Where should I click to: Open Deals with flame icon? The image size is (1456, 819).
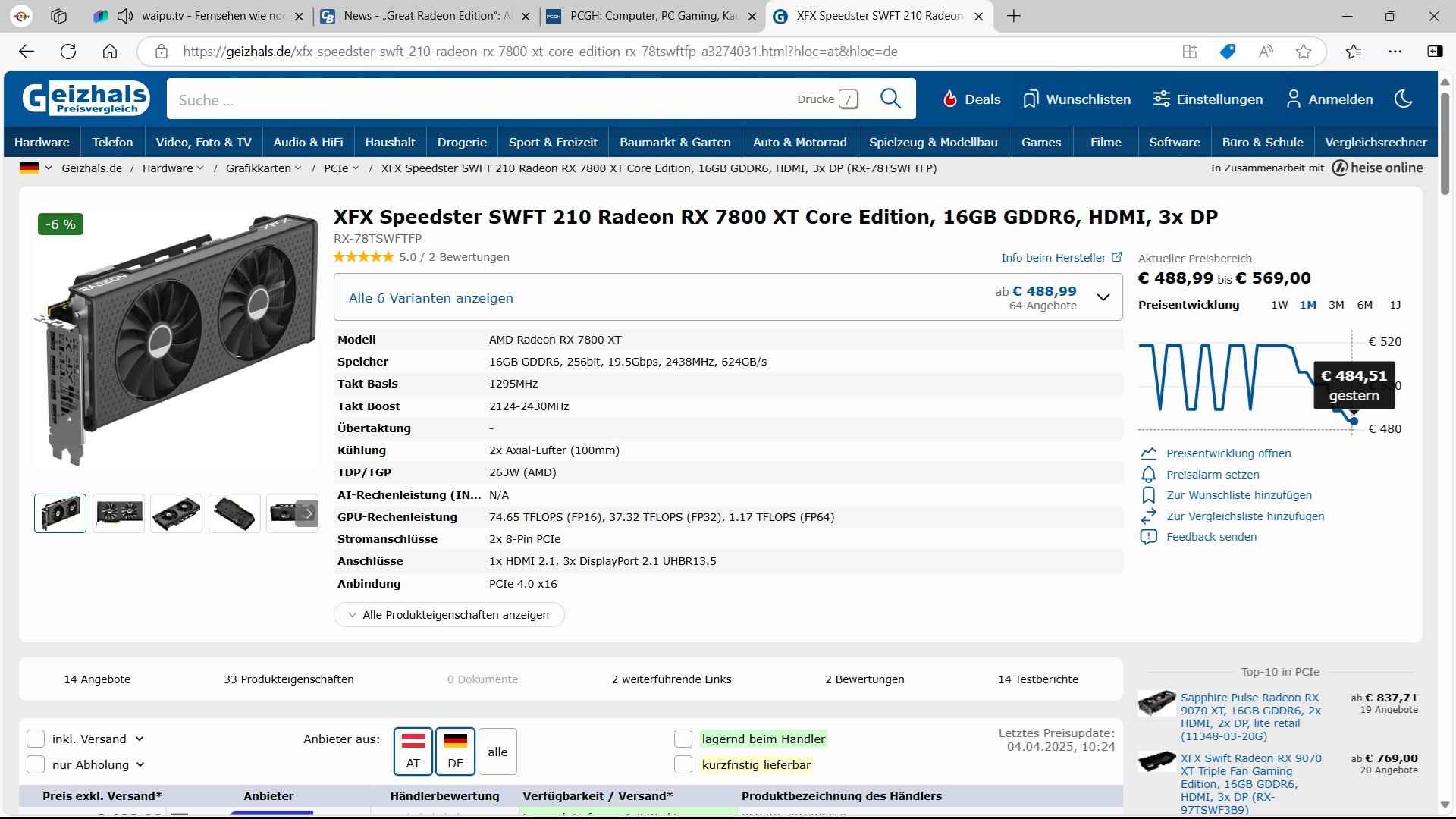(971, 99)
